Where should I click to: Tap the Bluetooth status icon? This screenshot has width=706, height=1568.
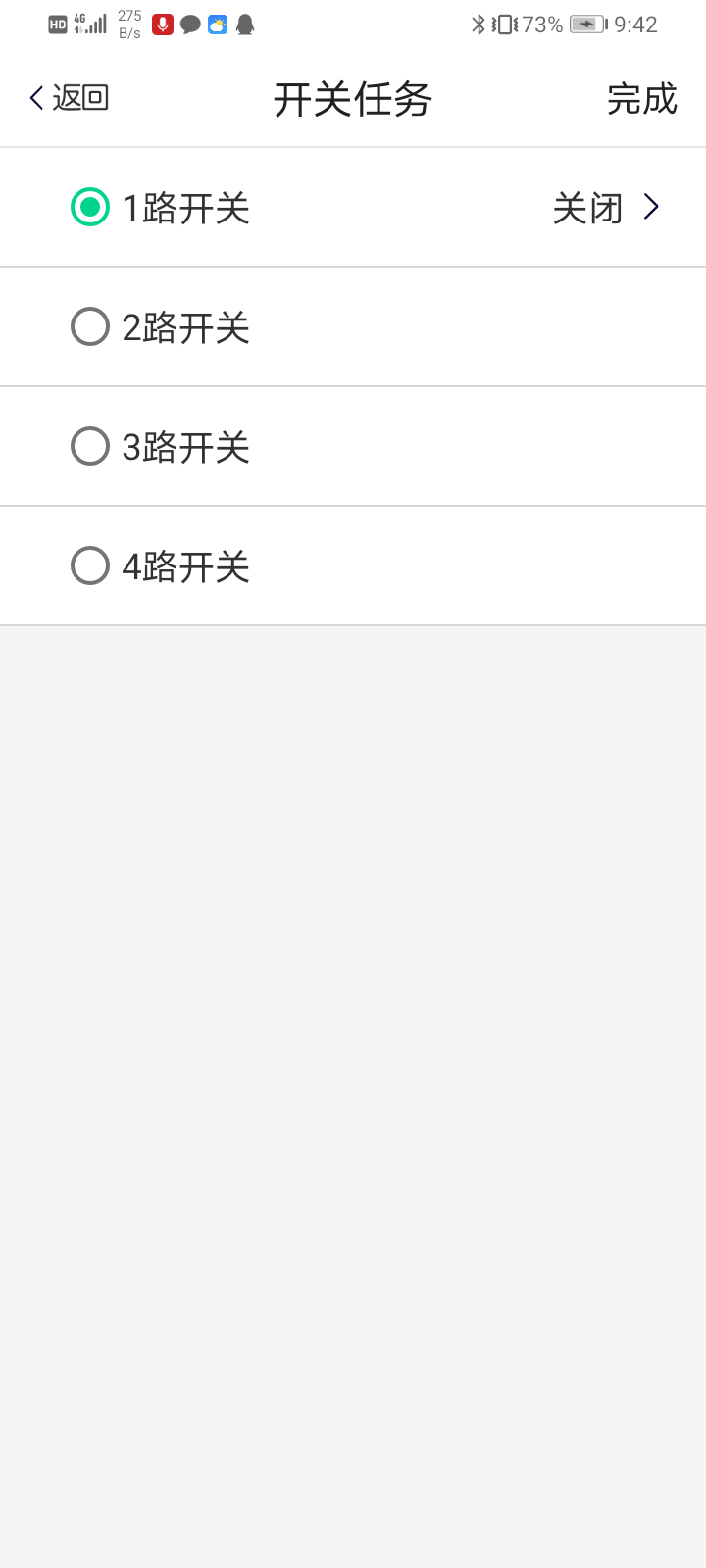click(x=479, y=24)
